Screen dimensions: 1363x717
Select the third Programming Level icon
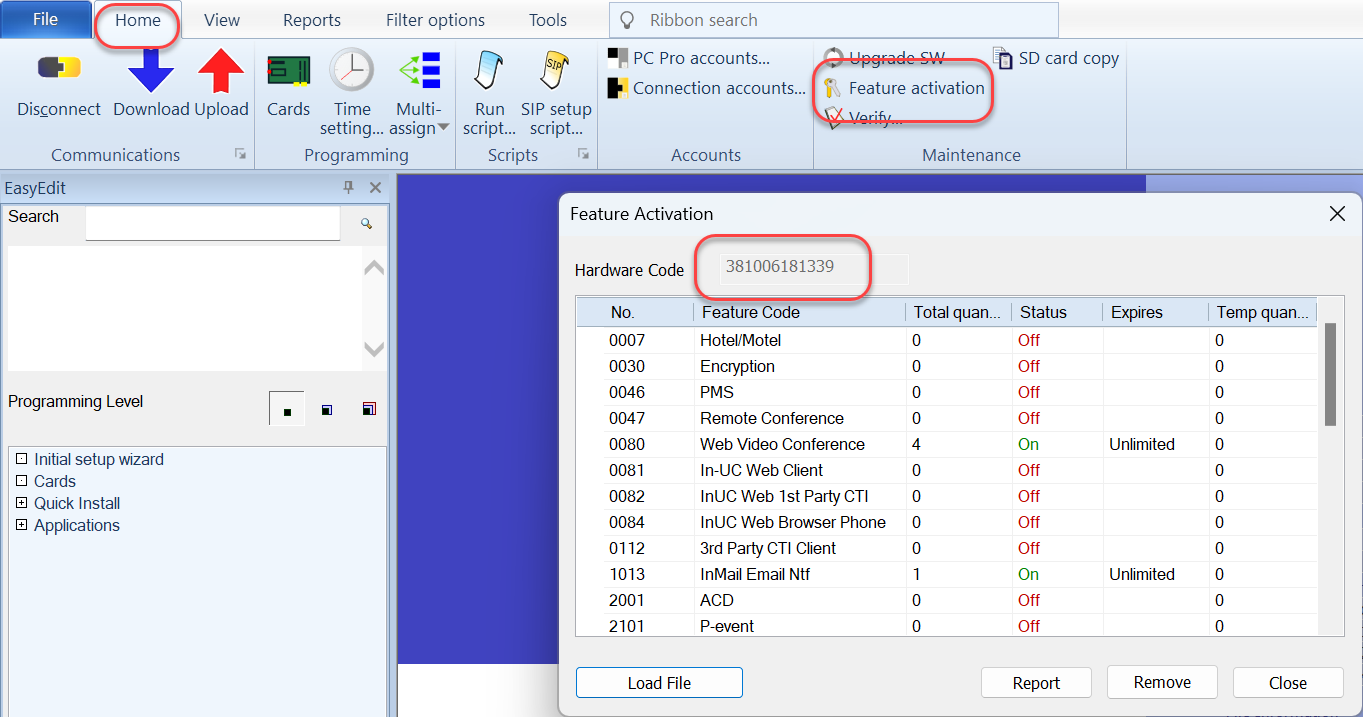click(x=369, y=409)
